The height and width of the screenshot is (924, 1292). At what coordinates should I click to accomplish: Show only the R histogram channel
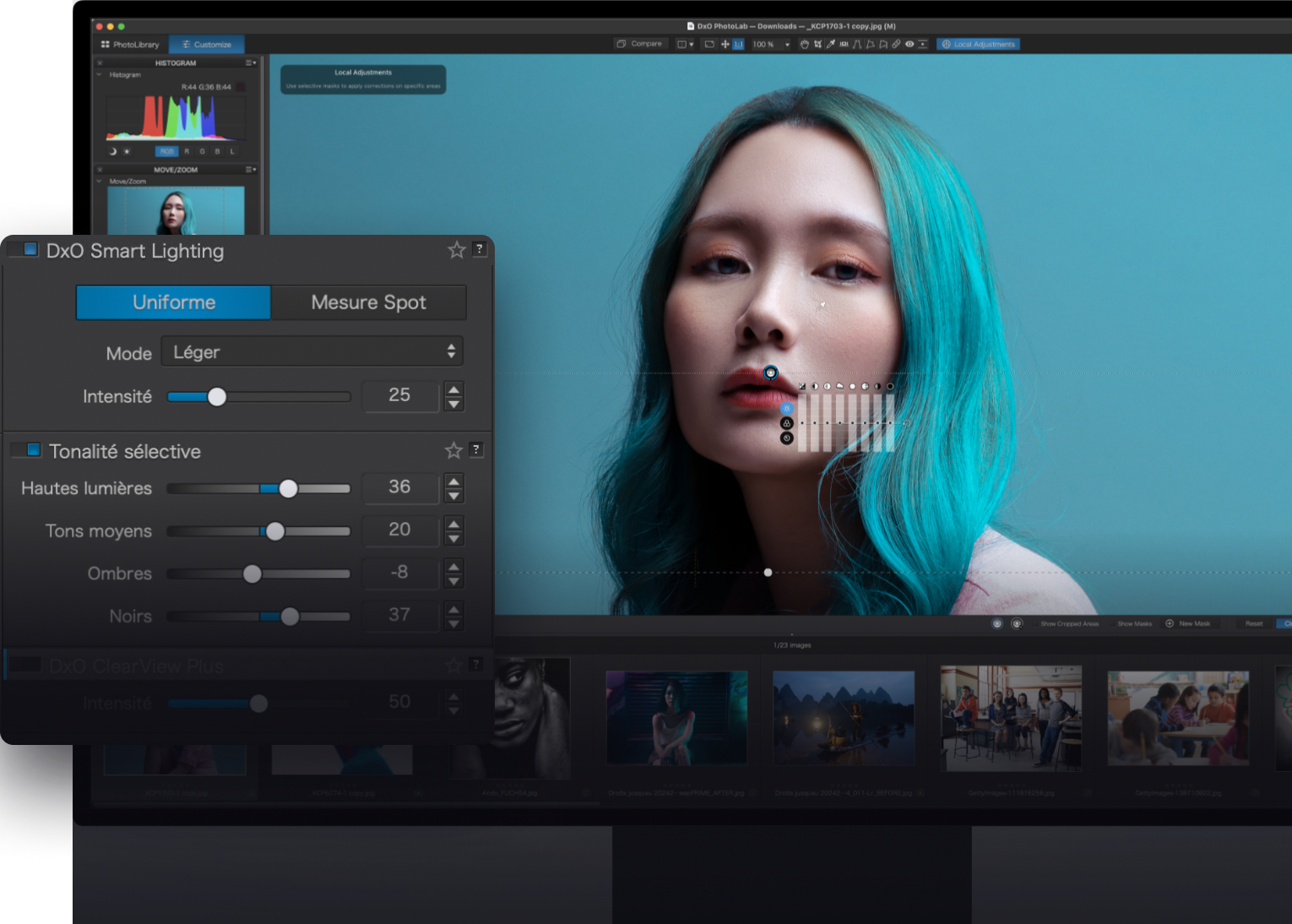[x=187, y=151]
